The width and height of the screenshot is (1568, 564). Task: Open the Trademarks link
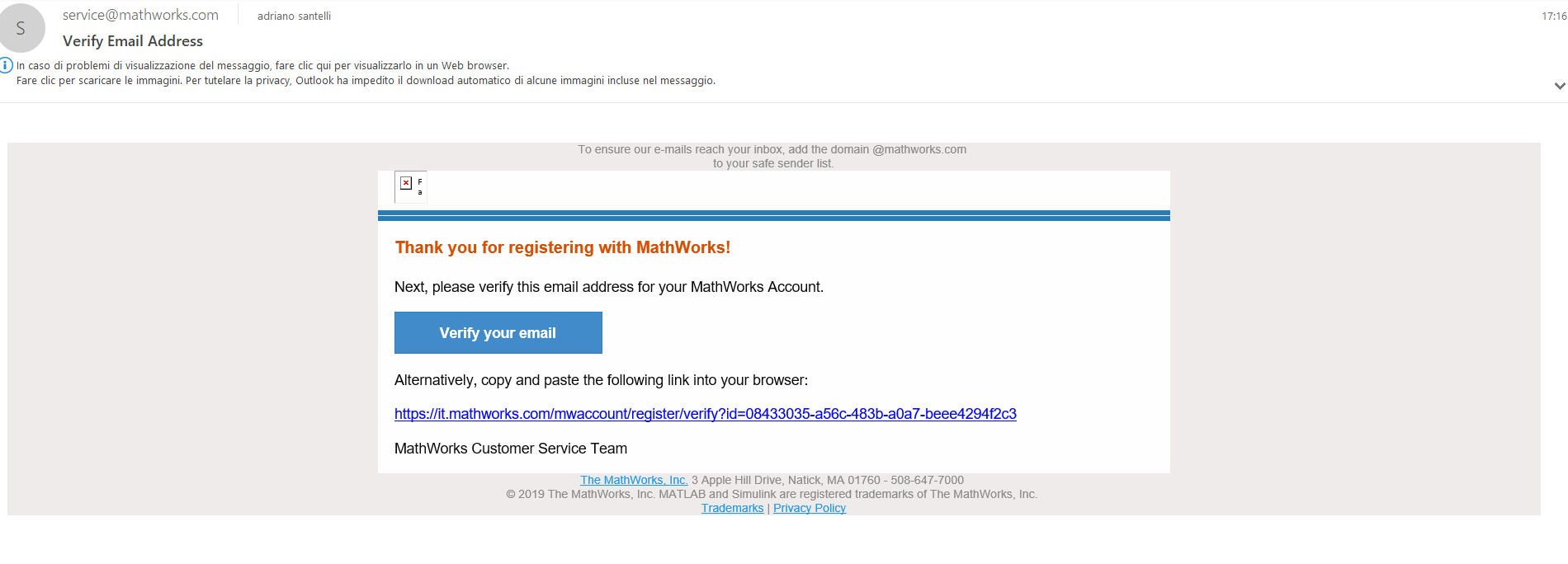(733, 508)
